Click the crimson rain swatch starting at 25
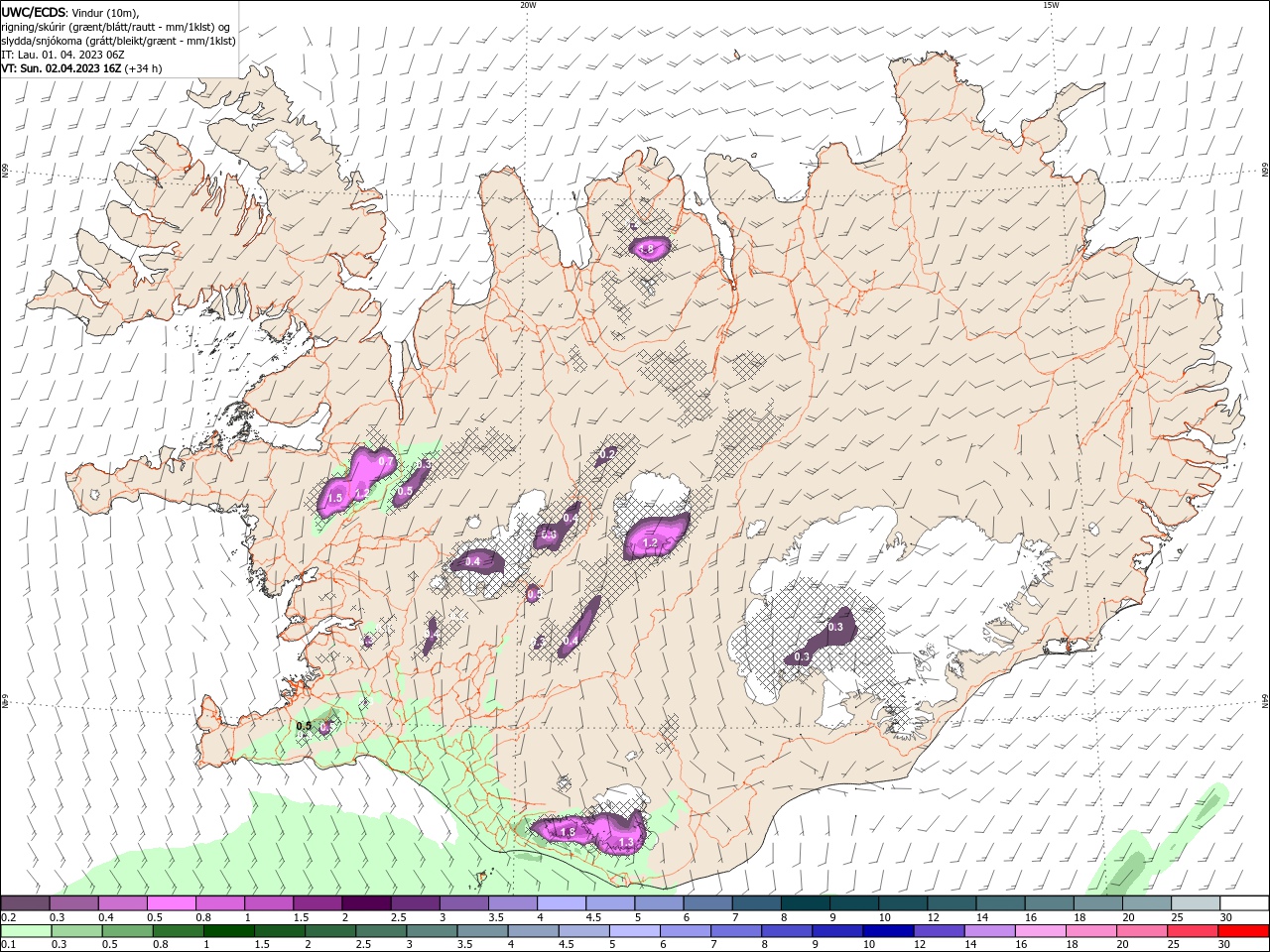This screenshot has height=952, width=1270. (x=1192, y=931)
